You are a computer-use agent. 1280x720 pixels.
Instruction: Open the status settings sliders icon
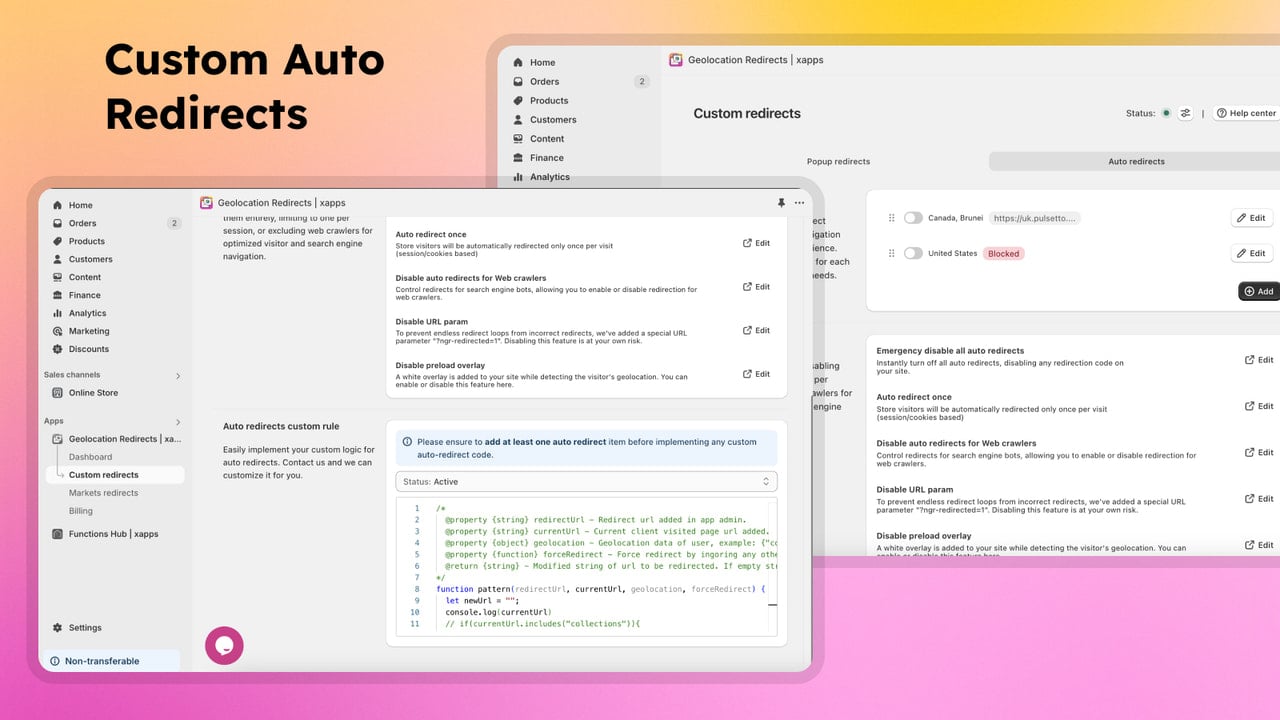[1185, 113]
